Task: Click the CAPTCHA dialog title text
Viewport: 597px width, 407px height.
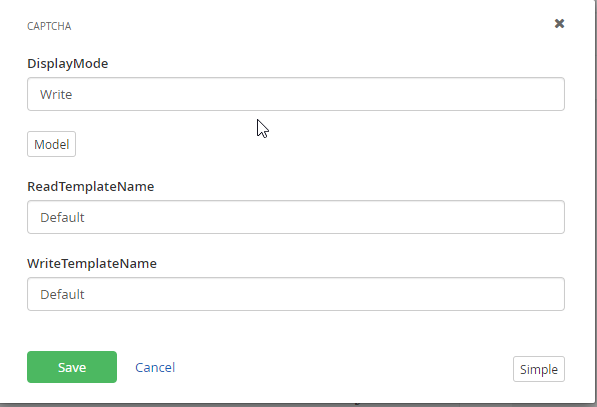Action: 49,26
